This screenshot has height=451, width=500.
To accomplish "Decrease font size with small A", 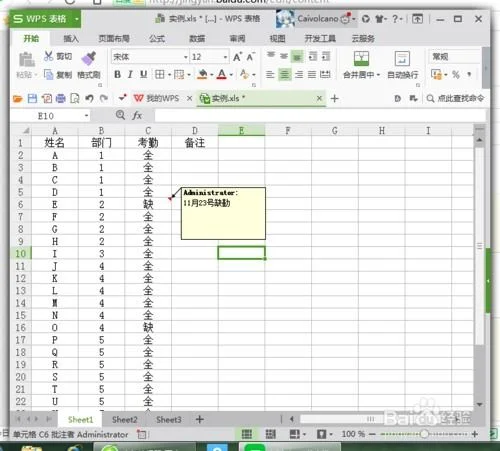I will tap(251, 57).
